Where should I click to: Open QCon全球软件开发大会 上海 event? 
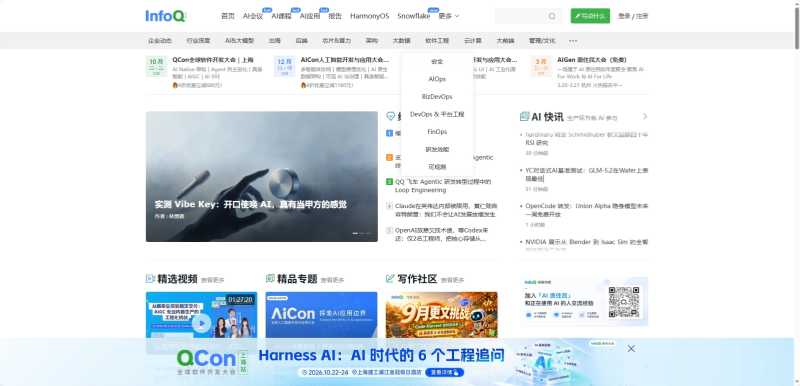tap(213, 60)
